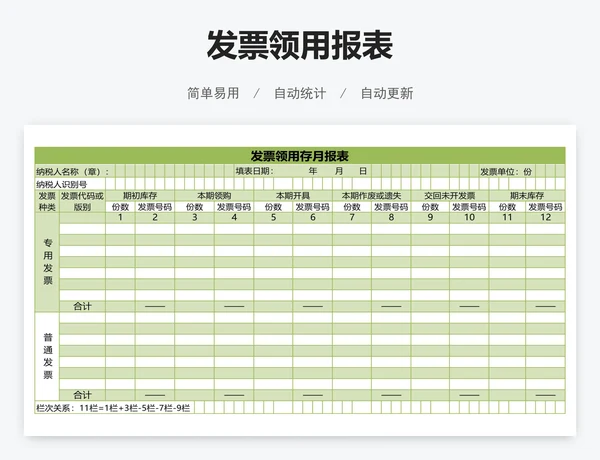Viewport: 600px width, 460px height.
Task: Click the 自动更新 subtitle text
Action: tap(387, 93)
